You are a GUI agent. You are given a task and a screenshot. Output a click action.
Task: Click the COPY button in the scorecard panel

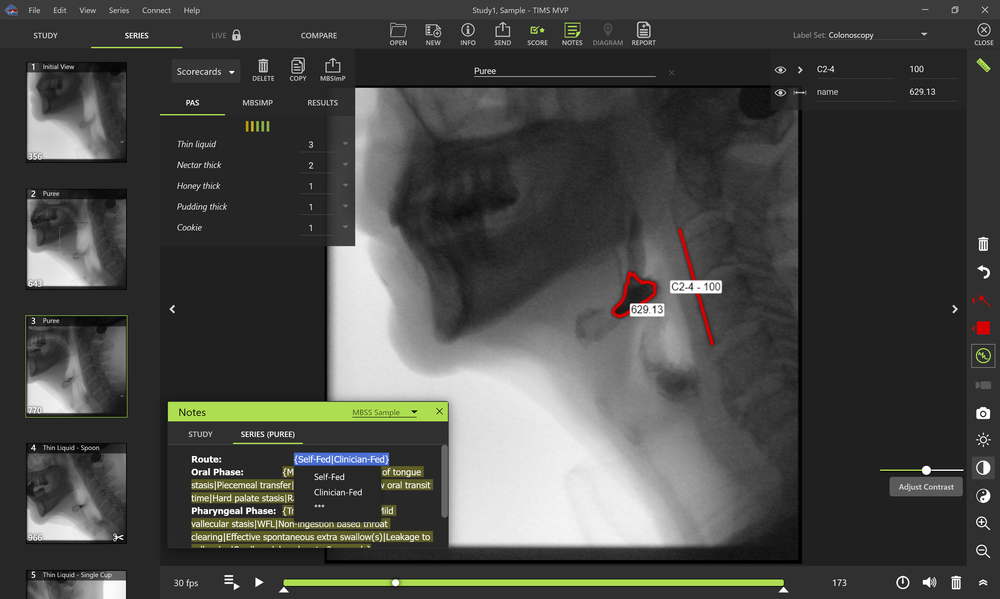coord(297,69)
